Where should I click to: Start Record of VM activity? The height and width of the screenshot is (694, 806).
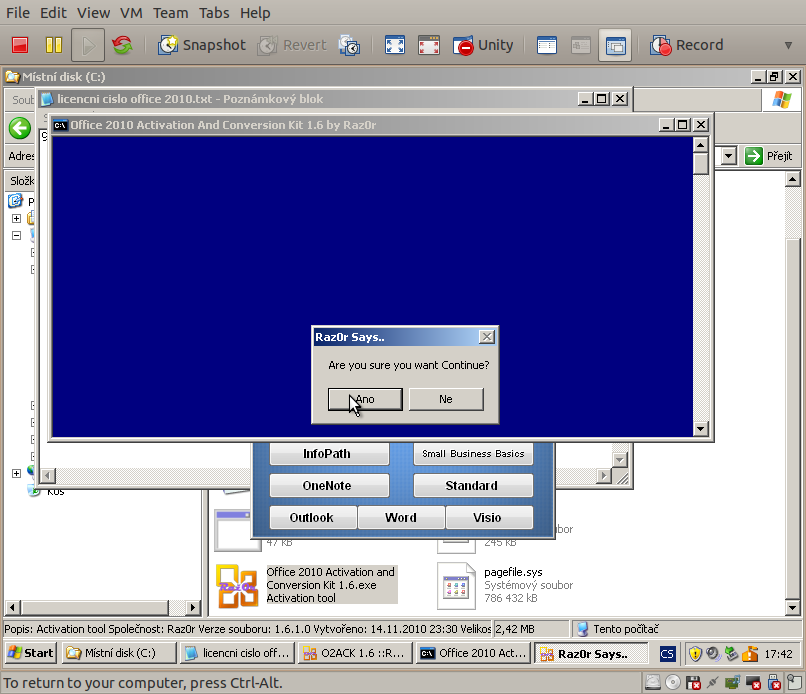point(686,45)
